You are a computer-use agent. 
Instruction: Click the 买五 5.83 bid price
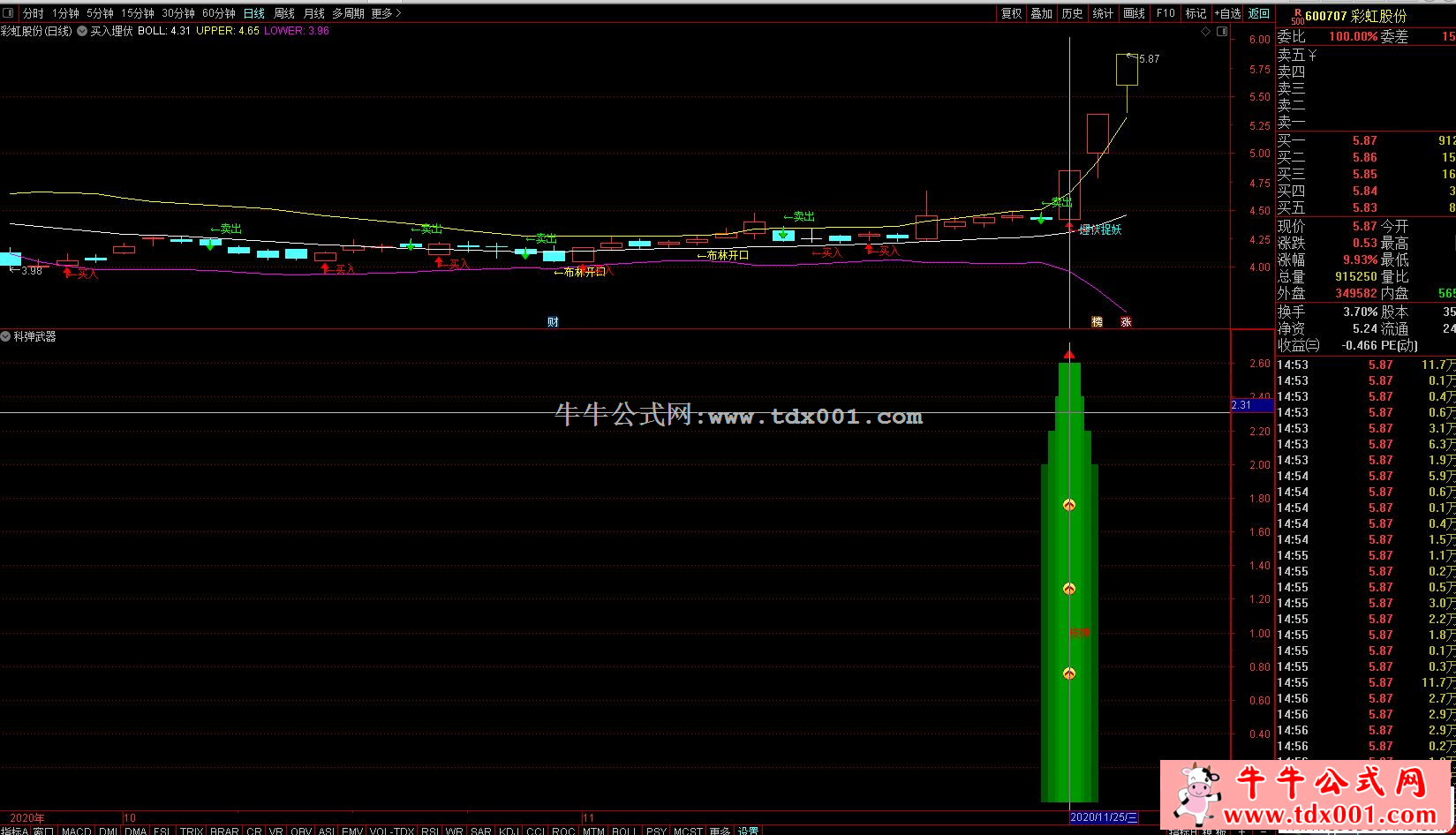click(x=1364, y=207)
